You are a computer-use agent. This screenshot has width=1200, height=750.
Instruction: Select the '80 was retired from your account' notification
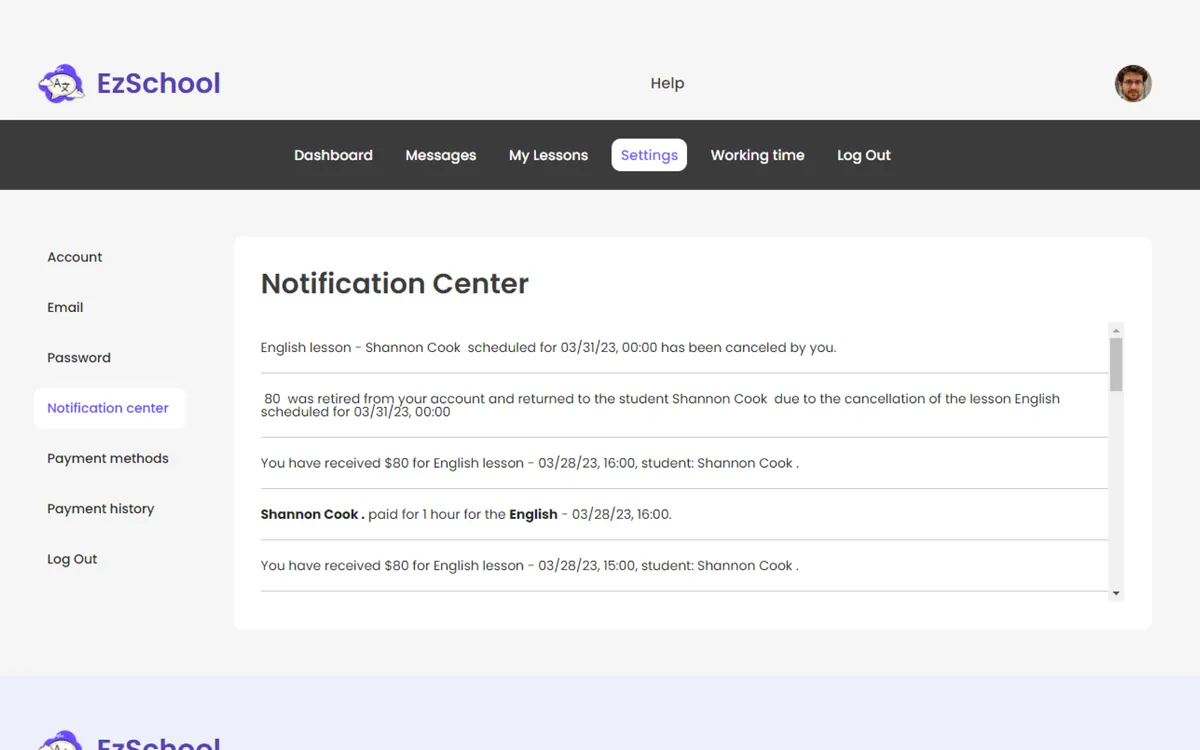[684, 405]
